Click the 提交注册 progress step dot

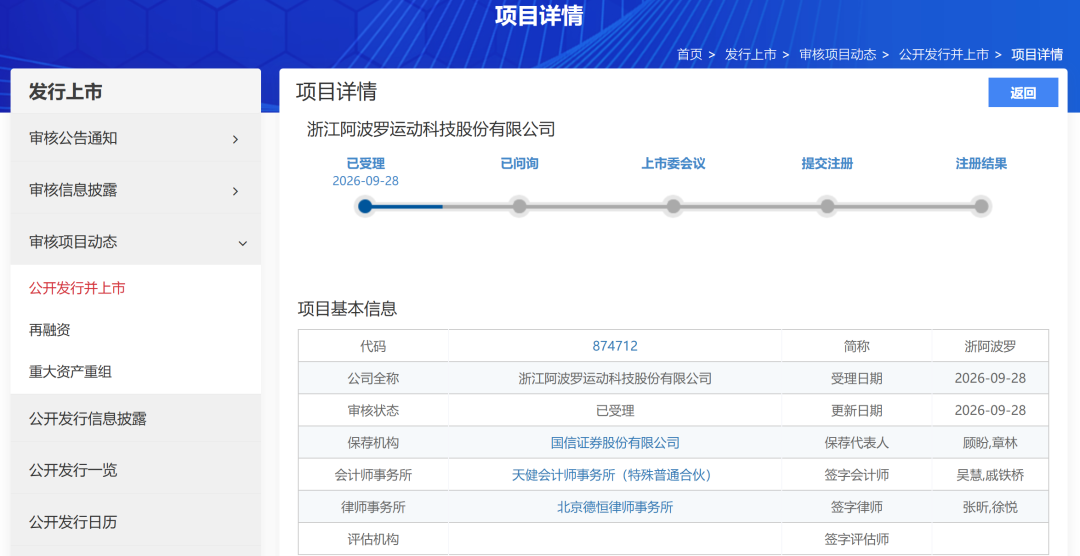pos(827,206)
